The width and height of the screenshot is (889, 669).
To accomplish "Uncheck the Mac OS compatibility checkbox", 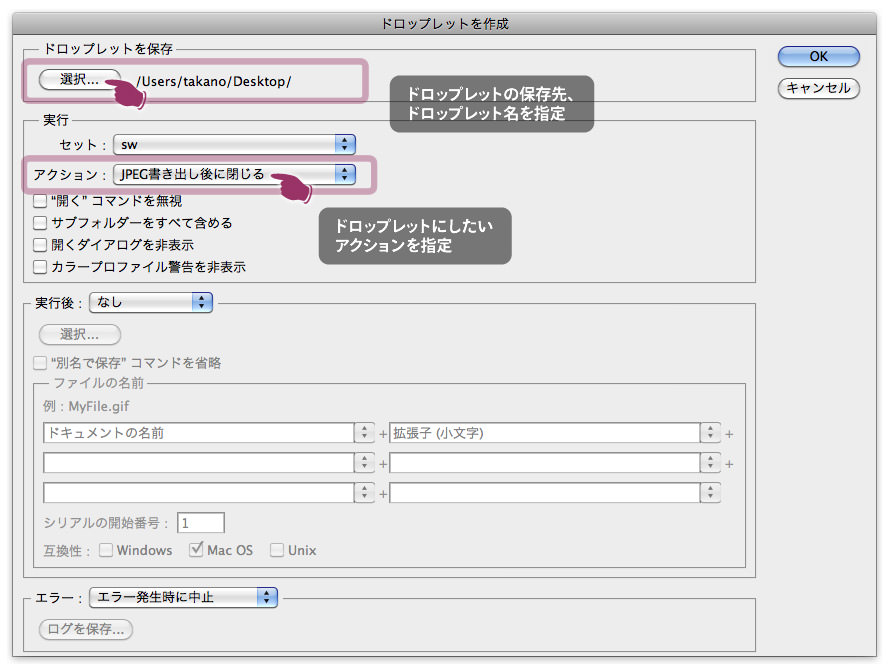I will tap(196, 550).
